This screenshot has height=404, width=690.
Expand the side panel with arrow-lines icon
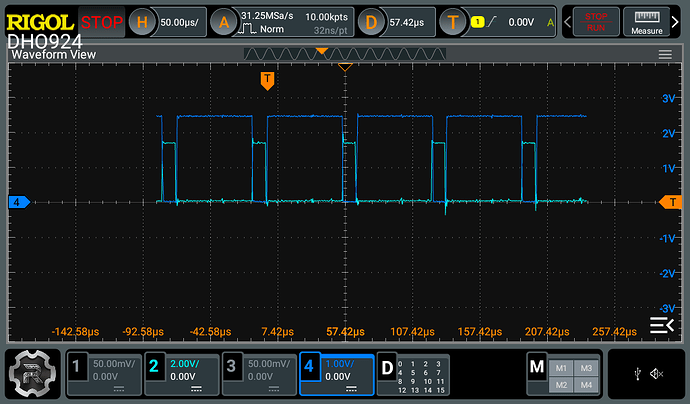click(661, 324)
